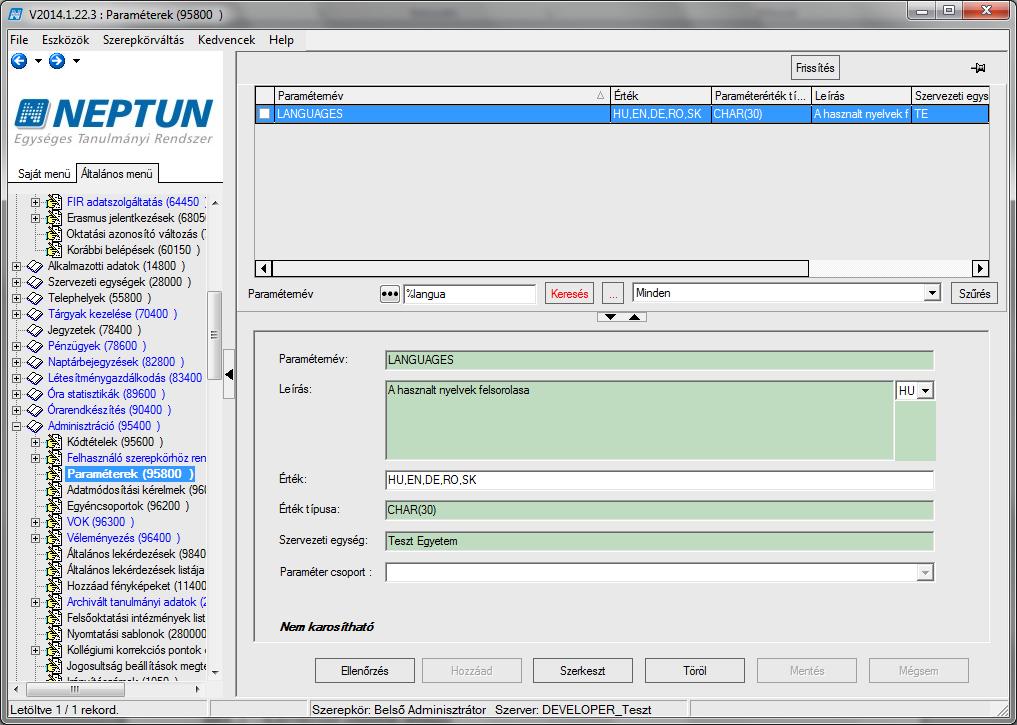Click the Paraméternév search input field
Image resolution: width=1017 pixels, height=725 pixels.
470,294
